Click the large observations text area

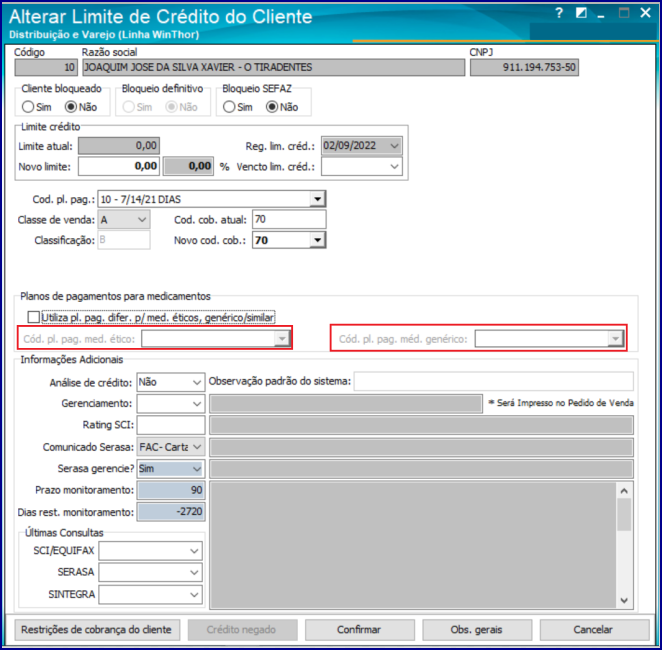coord(413,545)
